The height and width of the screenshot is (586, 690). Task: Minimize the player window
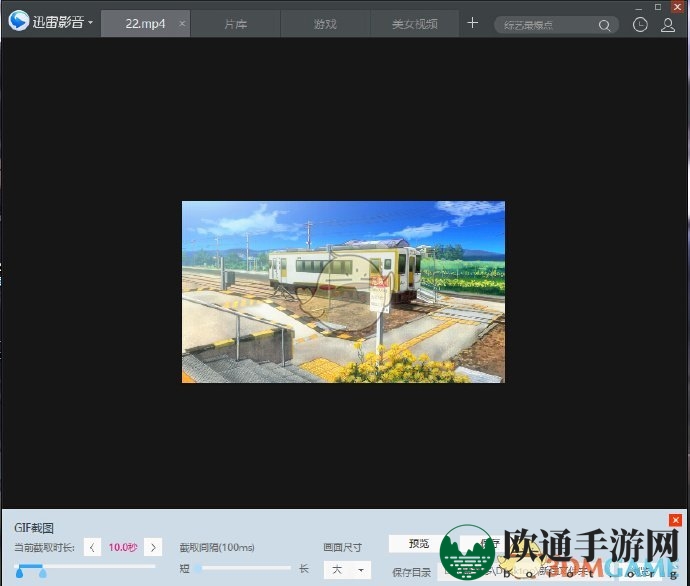coord(639,7)
